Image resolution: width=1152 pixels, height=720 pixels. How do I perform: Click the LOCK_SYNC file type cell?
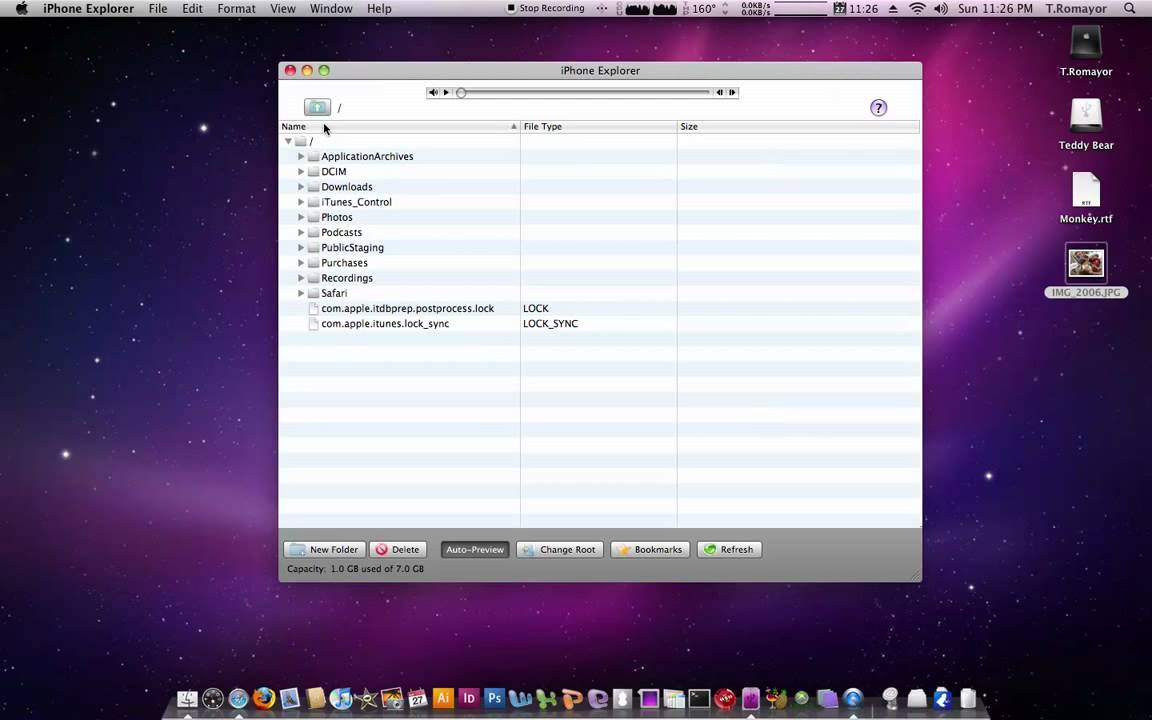pyautogui.click(x=550, y=323)
